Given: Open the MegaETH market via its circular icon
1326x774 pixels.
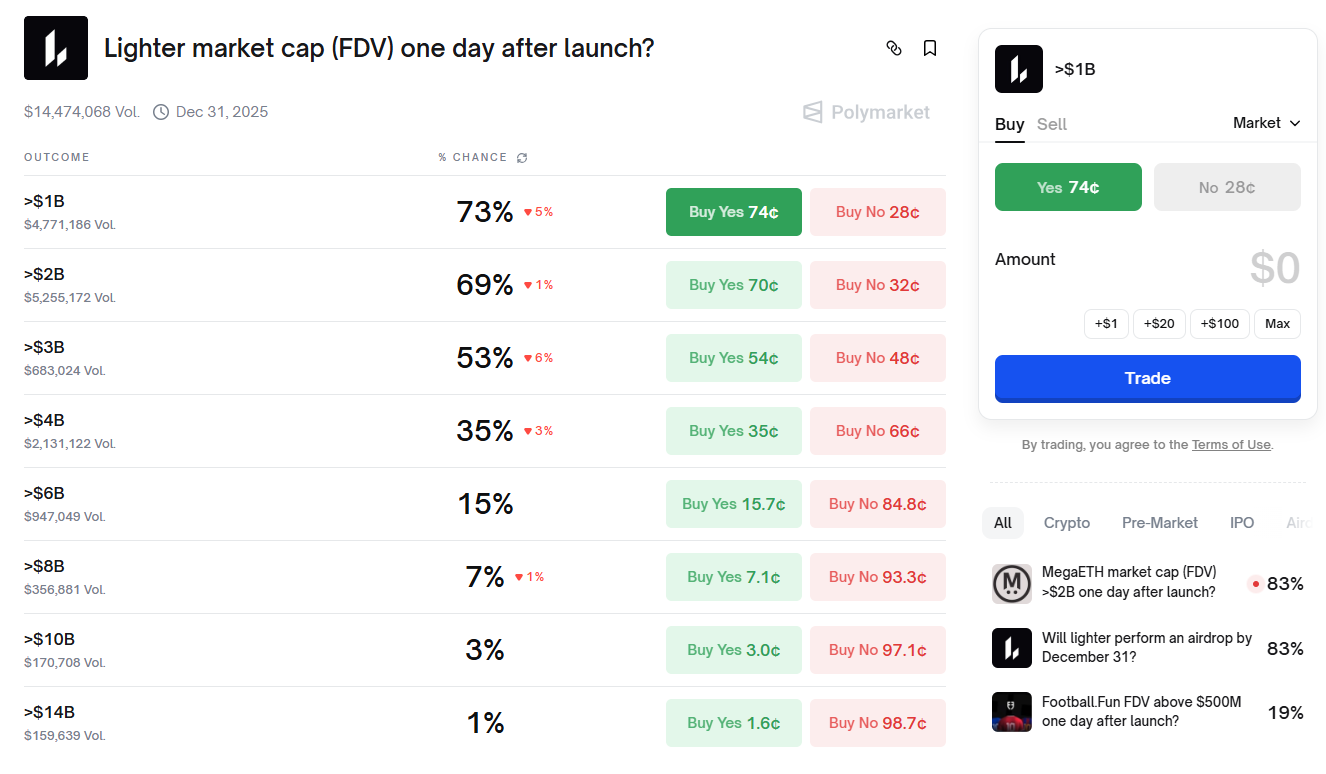Looking at the screenshot, I should point(1011,583).
